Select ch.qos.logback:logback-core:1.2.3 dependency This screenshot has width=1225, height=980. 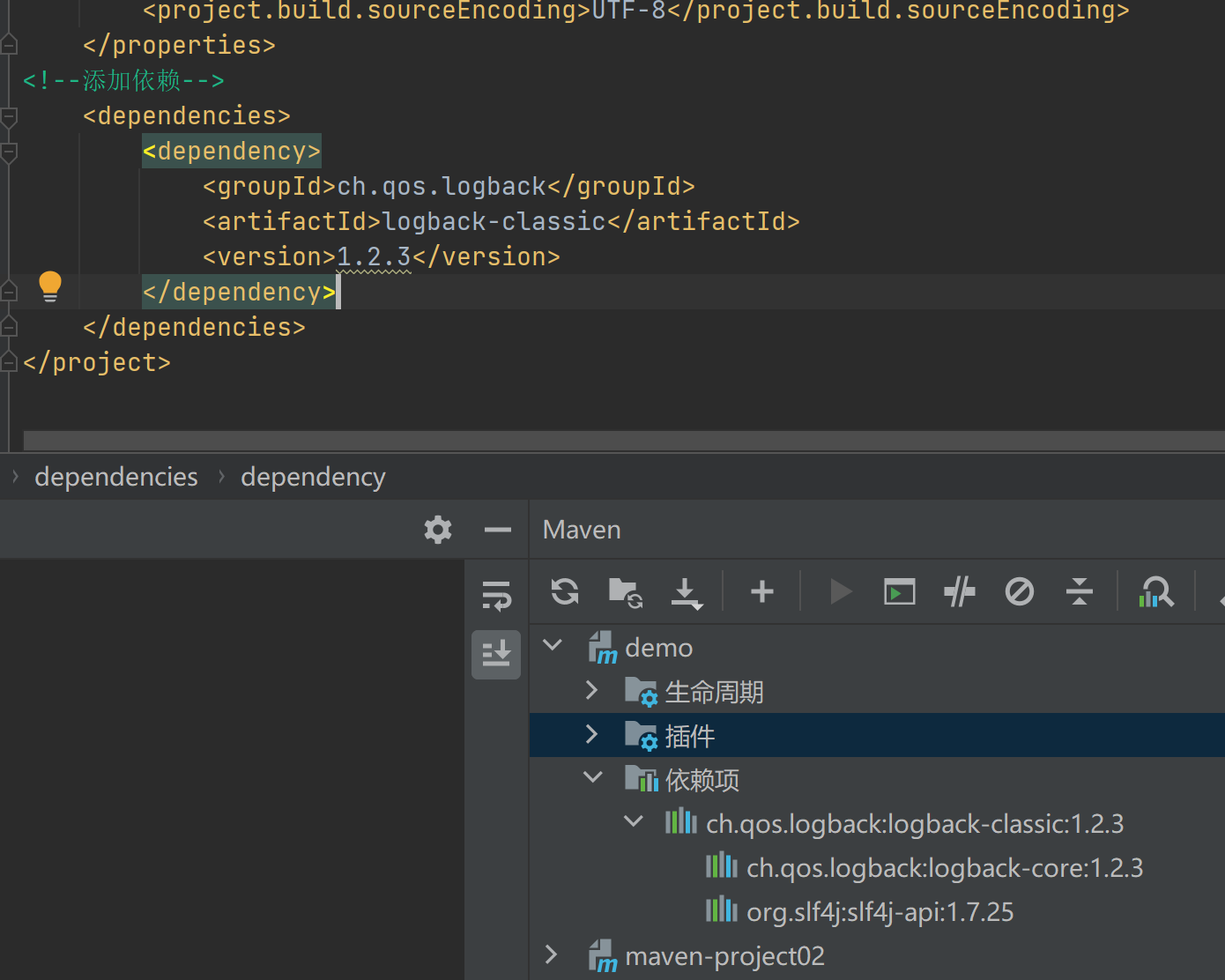point(945,868)
